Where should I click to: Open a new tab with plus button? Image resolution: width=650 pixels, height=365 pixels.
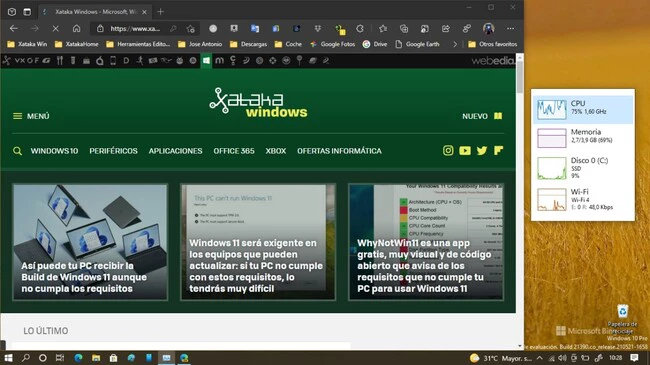[x=160, y=12]
